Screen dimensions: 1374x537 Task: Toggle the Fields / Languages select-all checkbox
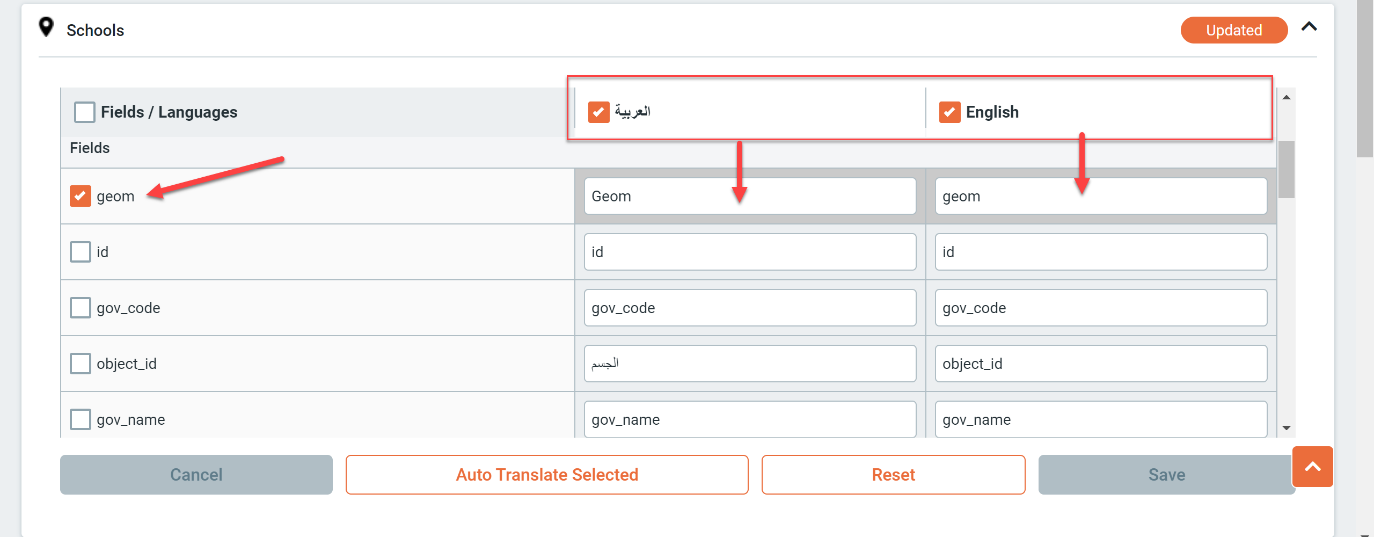pos(85,112)
